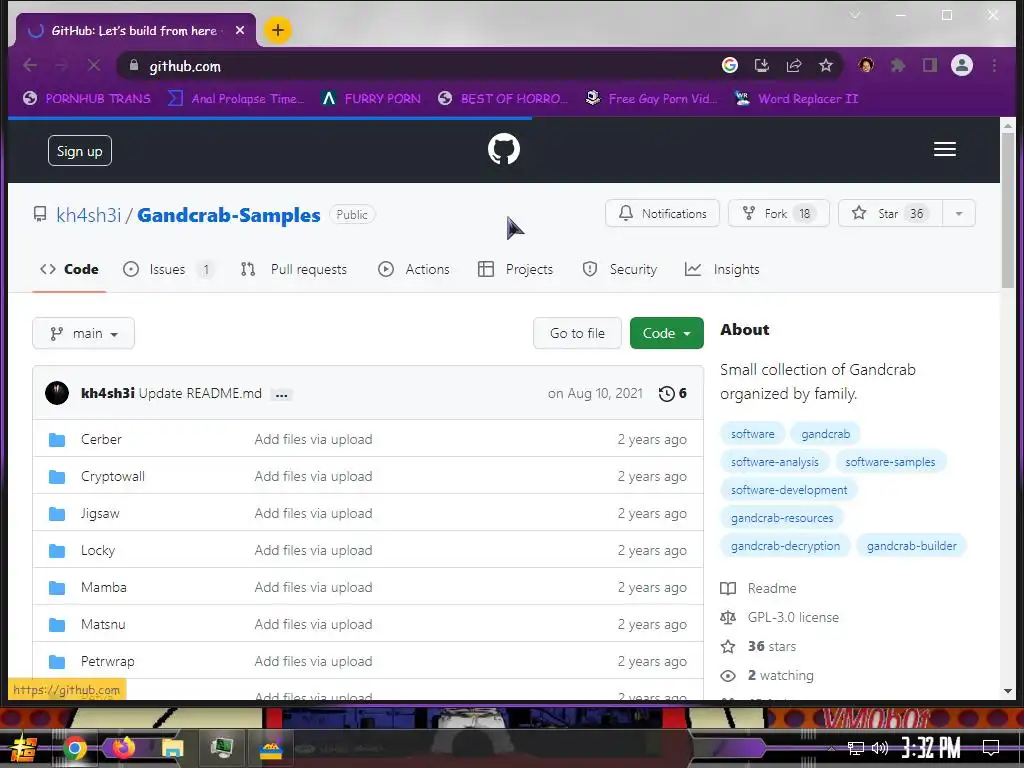Click the software-samples topic tag
1024x768 pixels.
click(x=890, y=462)
